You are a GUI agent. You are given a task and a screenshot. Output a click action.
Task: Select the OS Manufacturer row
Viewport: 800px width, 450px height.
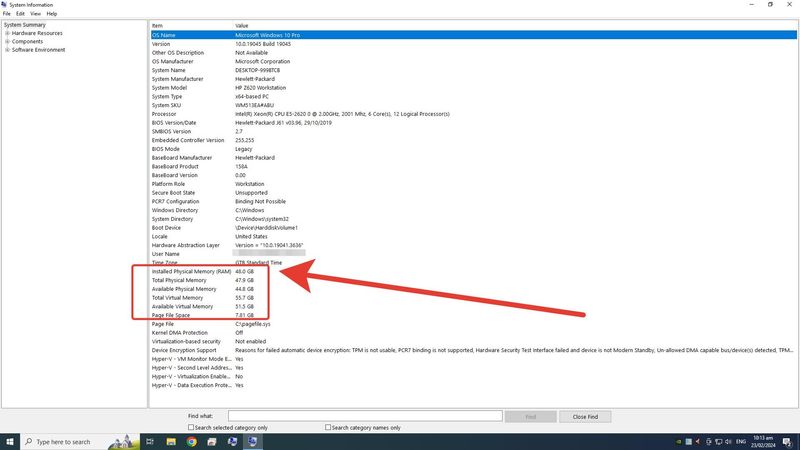point(473,61)
